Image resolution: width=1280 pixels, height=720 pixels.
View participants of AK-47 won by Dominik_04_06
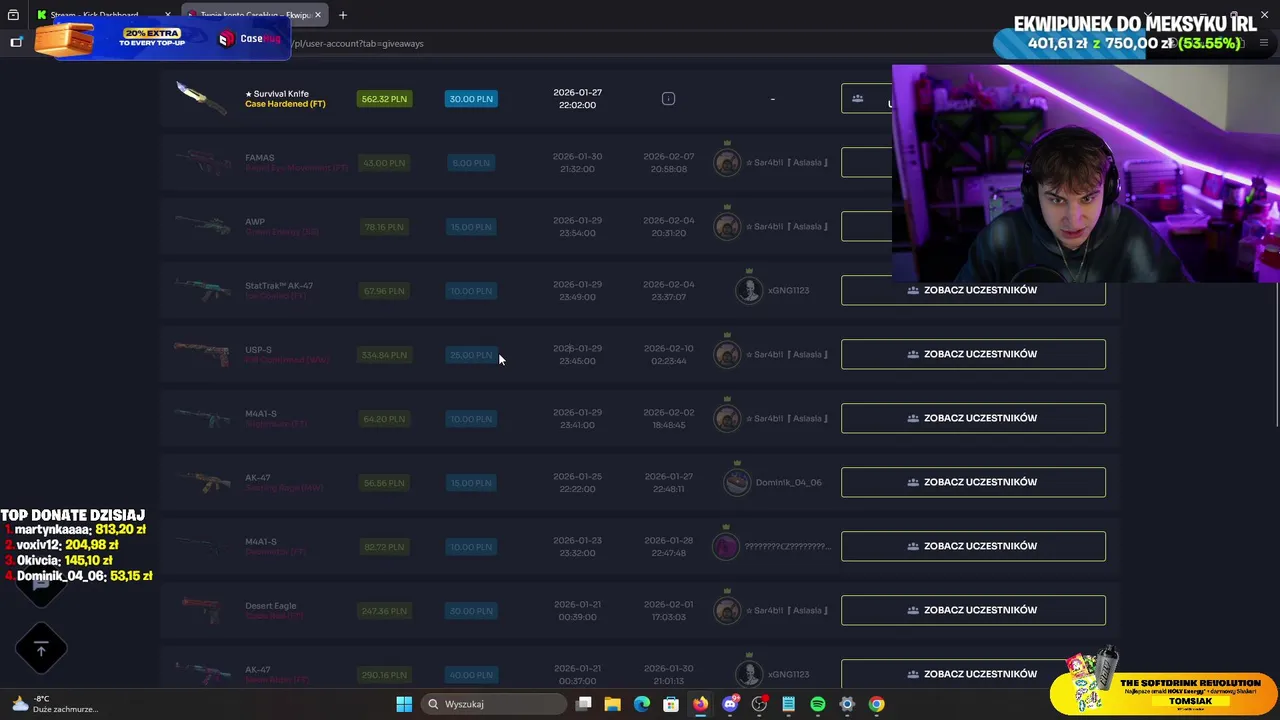tap(973, 482)
